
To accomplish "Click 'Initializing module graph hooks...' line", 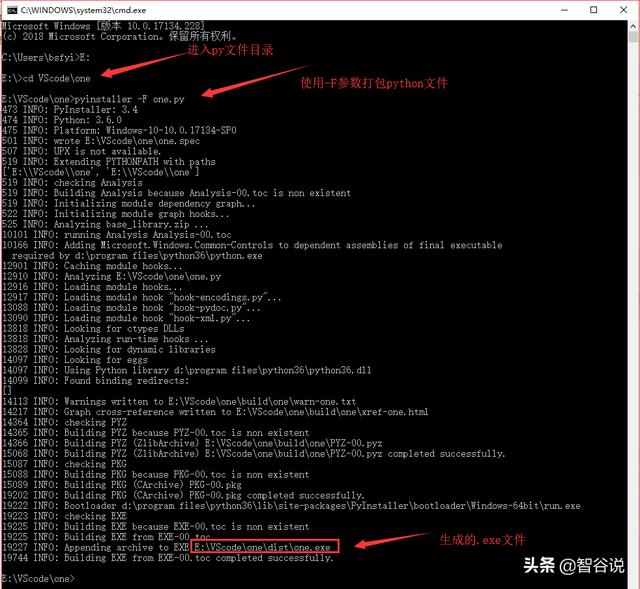I will (116, 214).
